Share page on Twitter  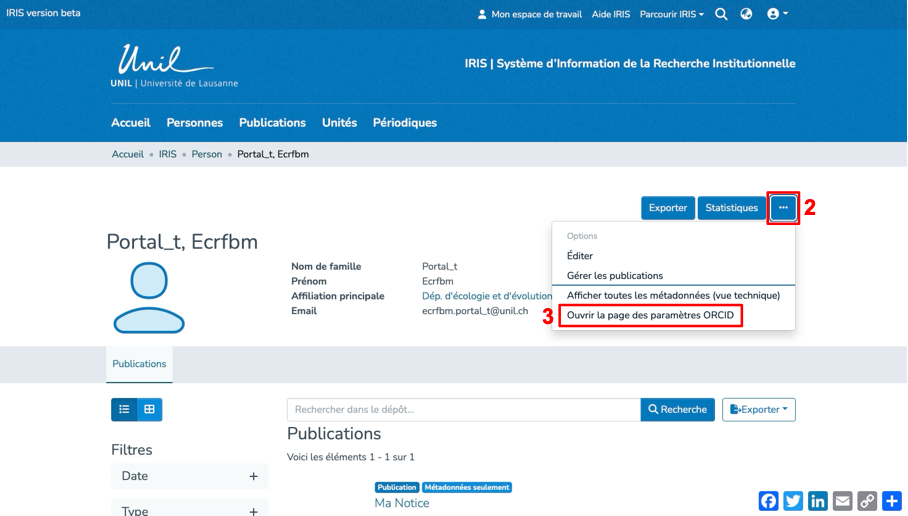click(x=793, y=501)
